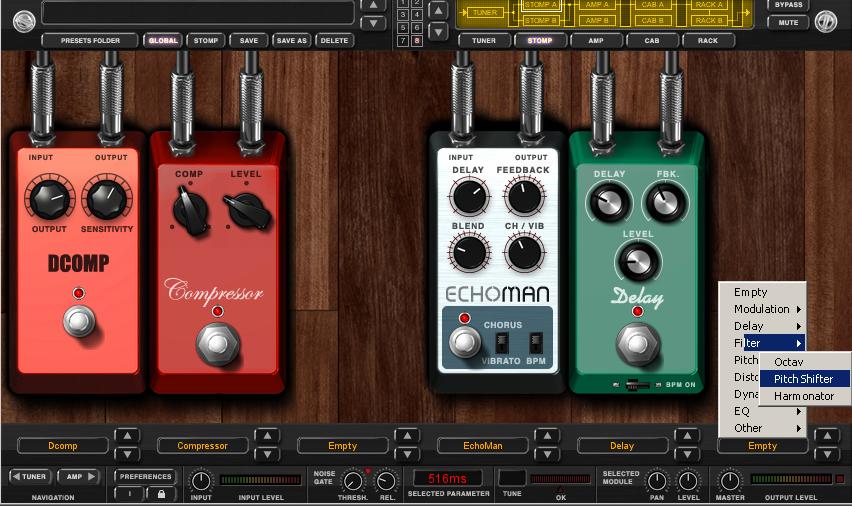Click the noise gate REL. knob

pos(386,481)
